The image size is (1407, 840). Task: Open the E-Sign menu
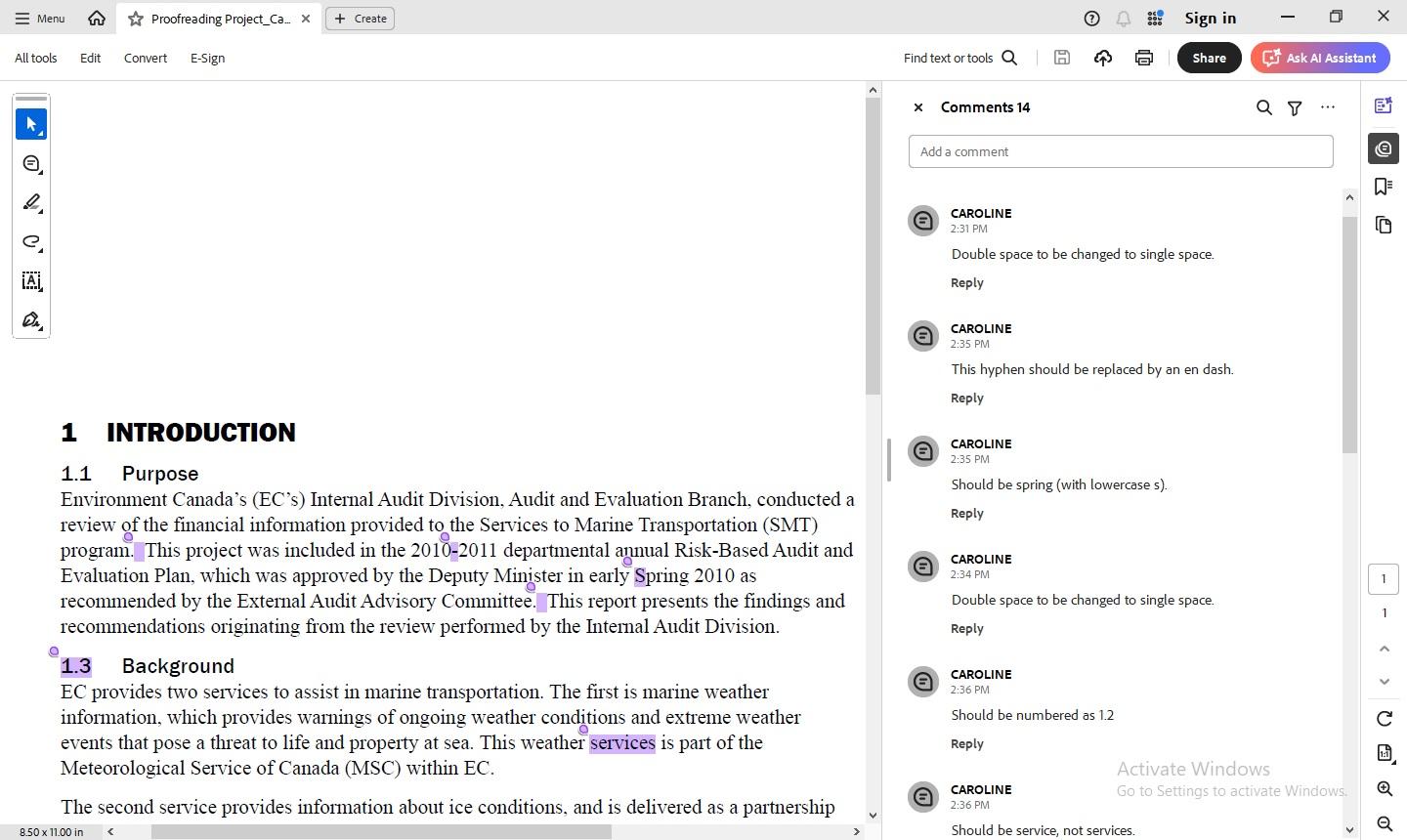tap(207, 58)
